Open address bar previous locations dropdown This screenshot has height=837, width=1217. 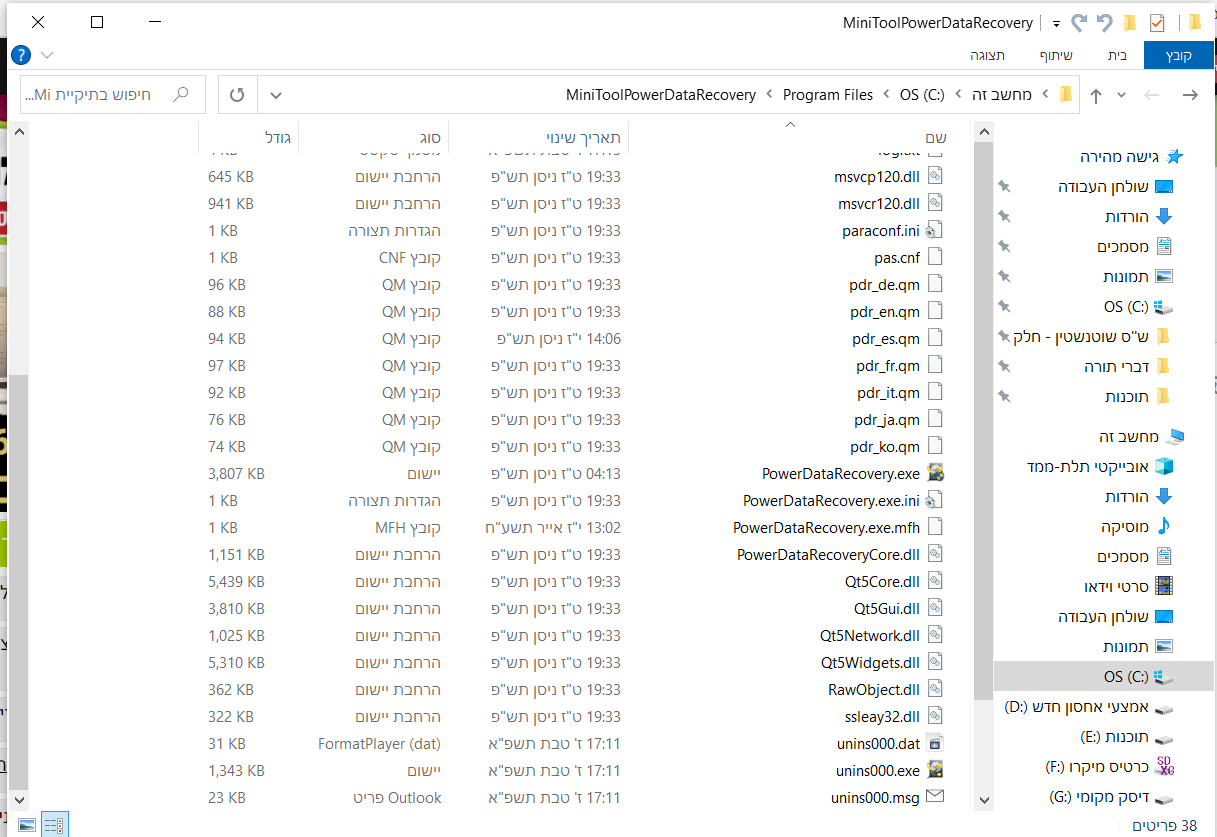(x=276, y=95)
